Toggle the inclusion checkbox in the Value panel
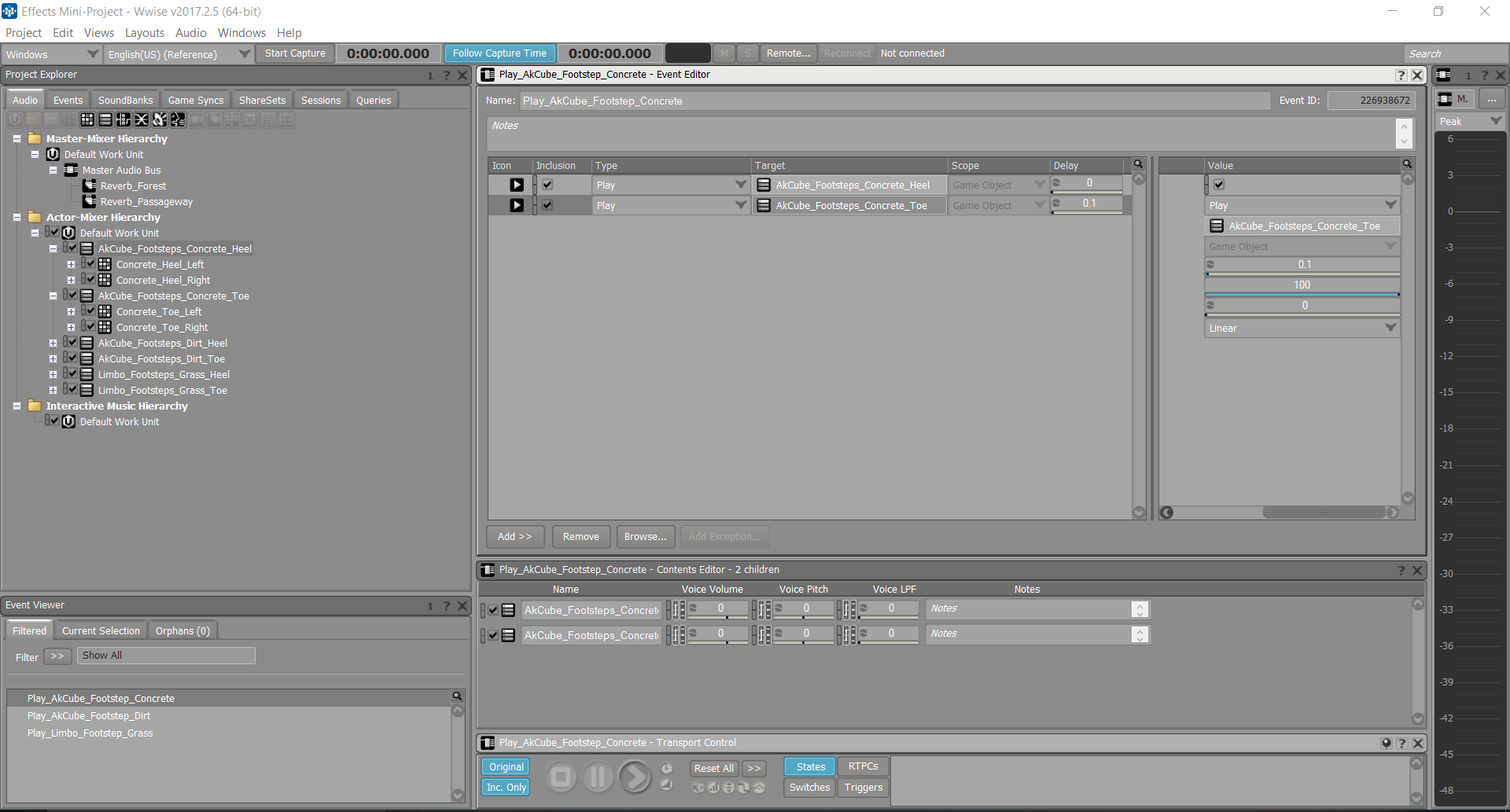This screenshot has width=1510, height=812. [1219, 185]
